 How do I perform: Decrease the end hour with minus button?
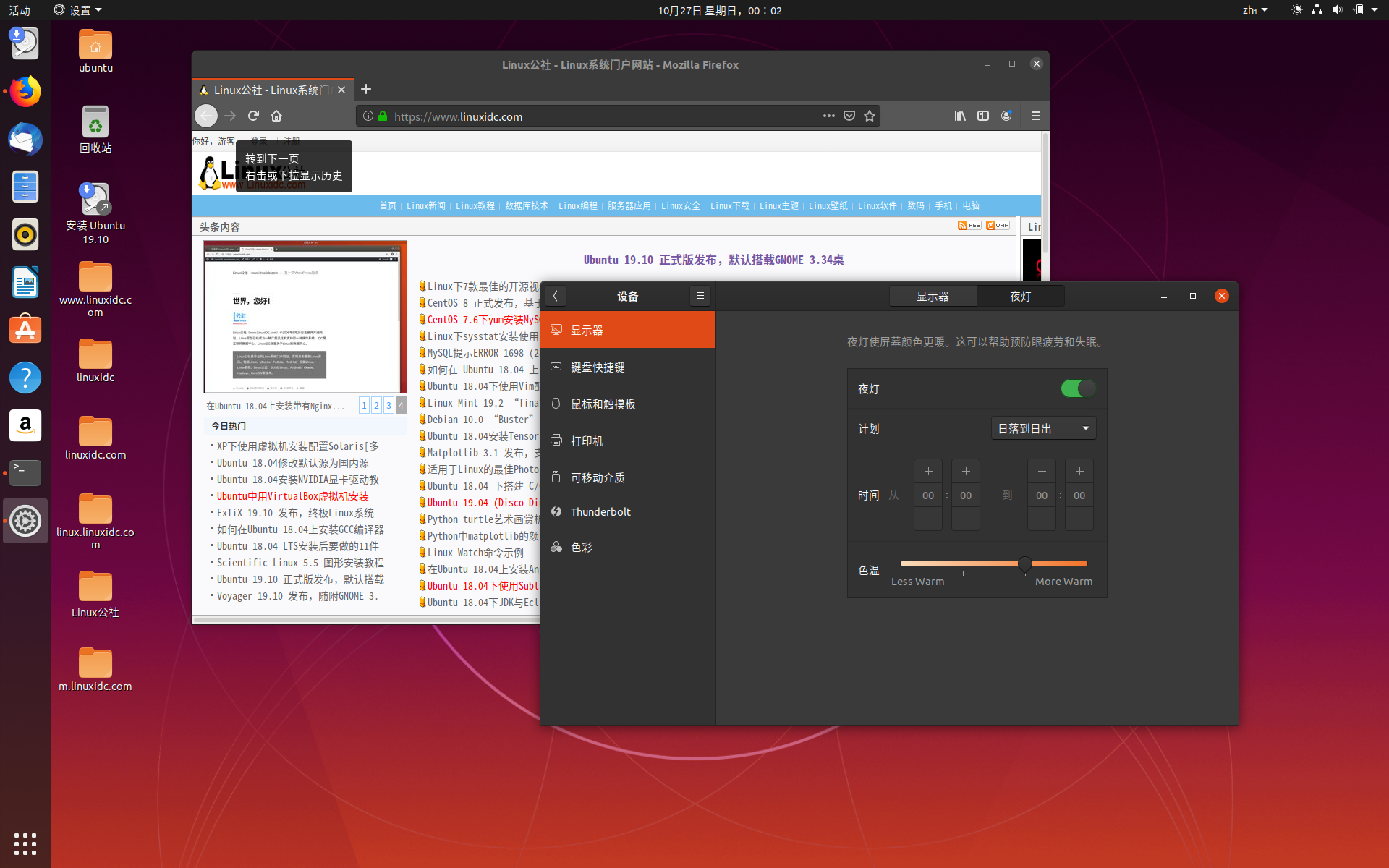tap(1042, 519)
